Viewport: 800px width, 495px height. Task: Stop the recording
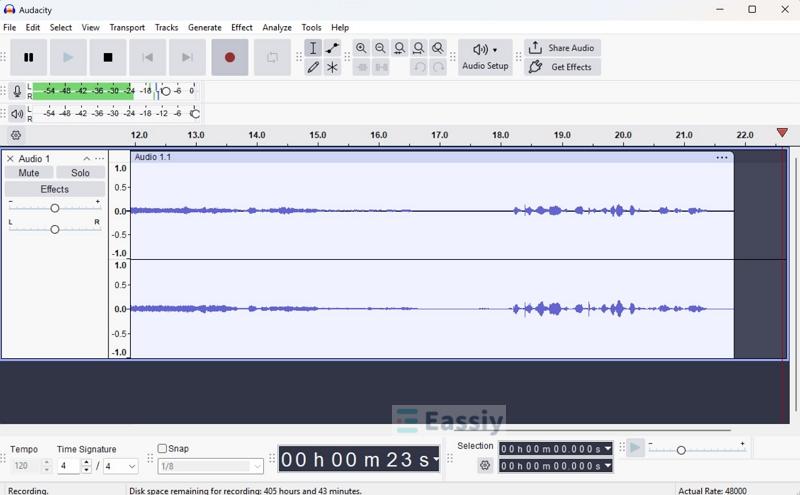108,57
